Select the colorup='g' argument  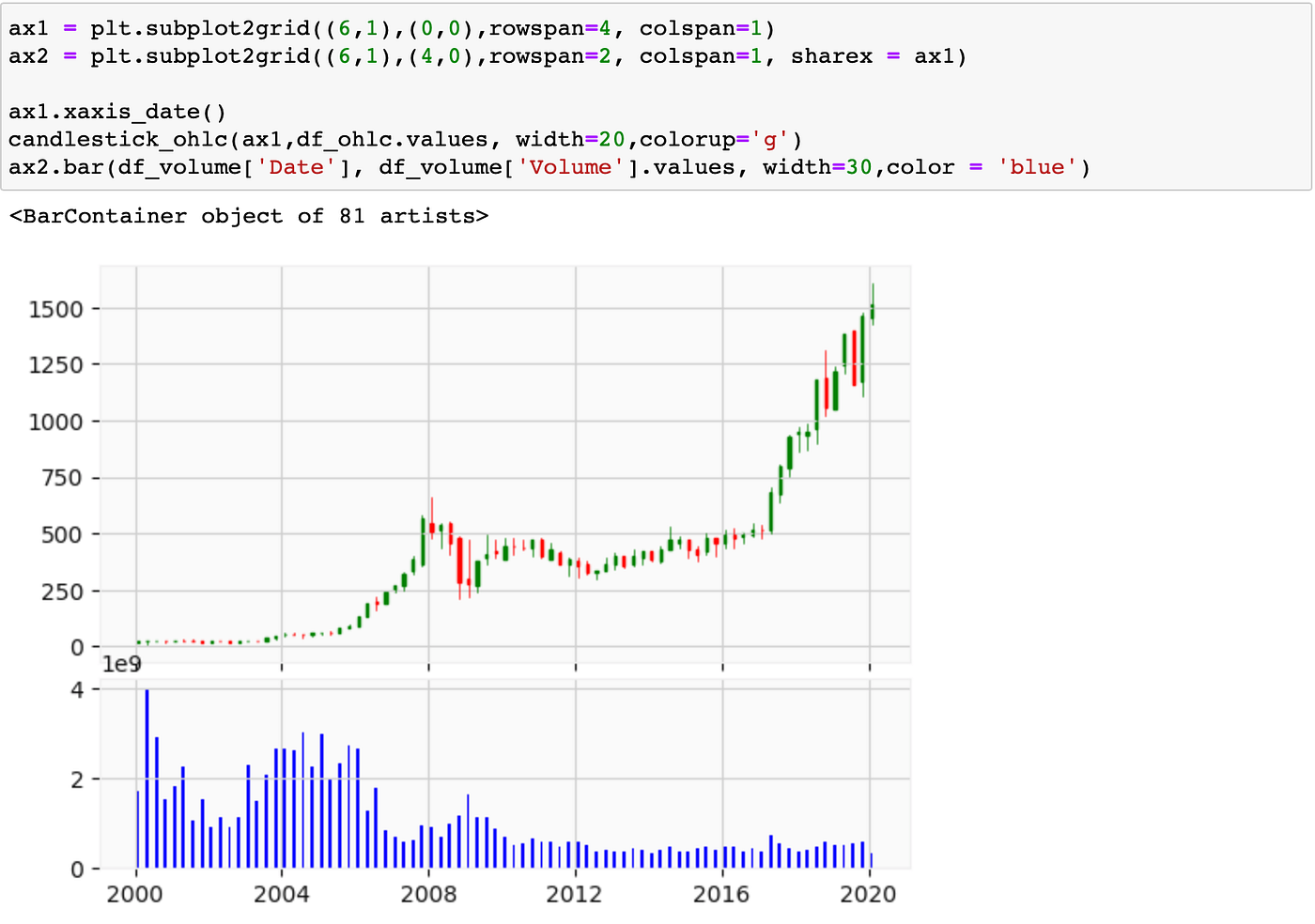(x=714, y=139)
